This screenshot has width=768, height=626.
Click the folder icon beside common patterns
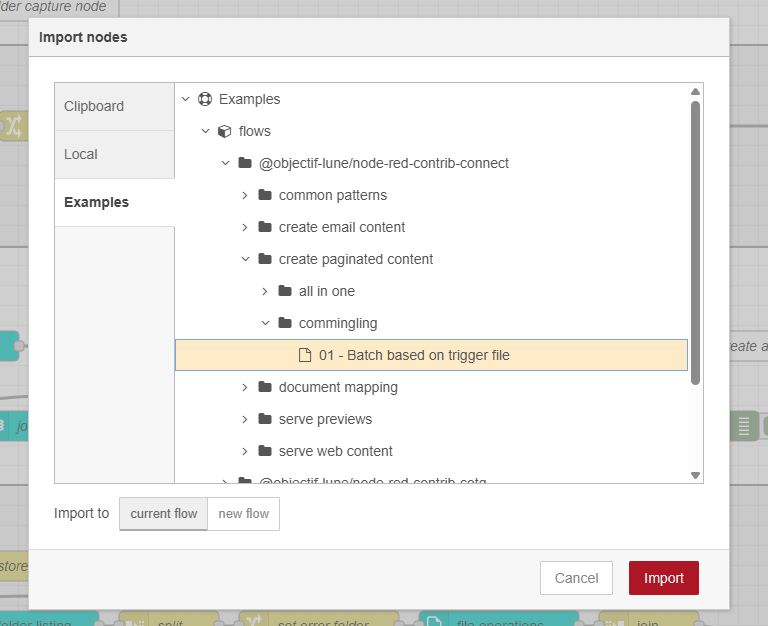(x=265, y=195)
